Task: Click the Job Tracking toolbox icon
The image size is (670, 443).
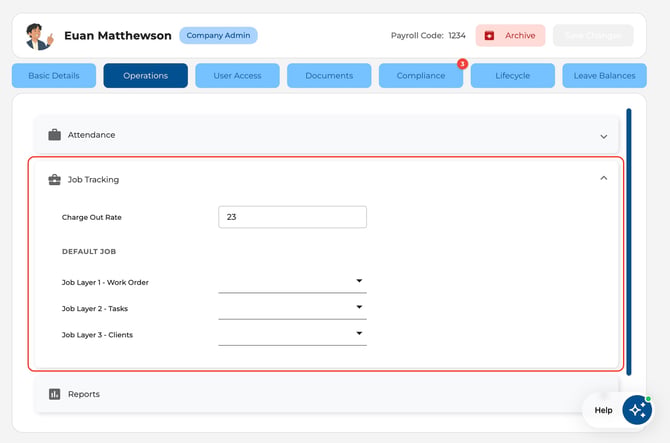Action: point(54,179)
